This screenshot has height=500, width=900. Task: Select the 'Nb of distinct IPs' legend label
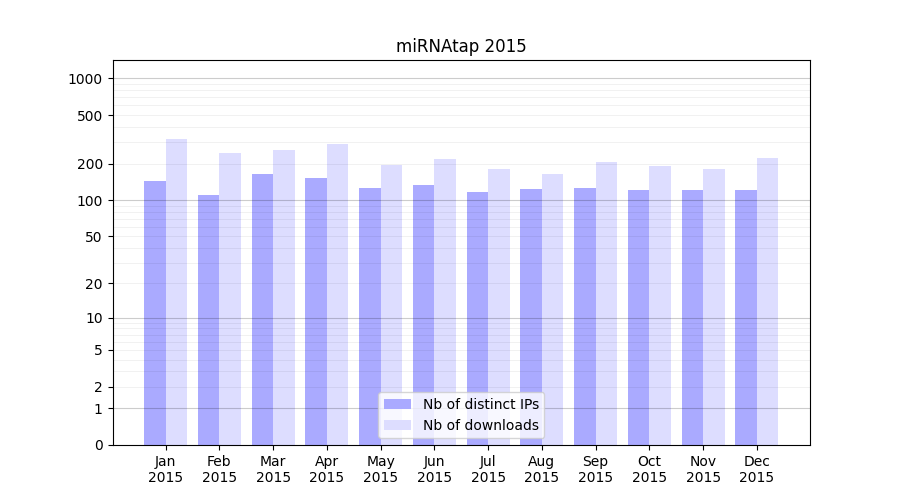click(x=480, y=404)
